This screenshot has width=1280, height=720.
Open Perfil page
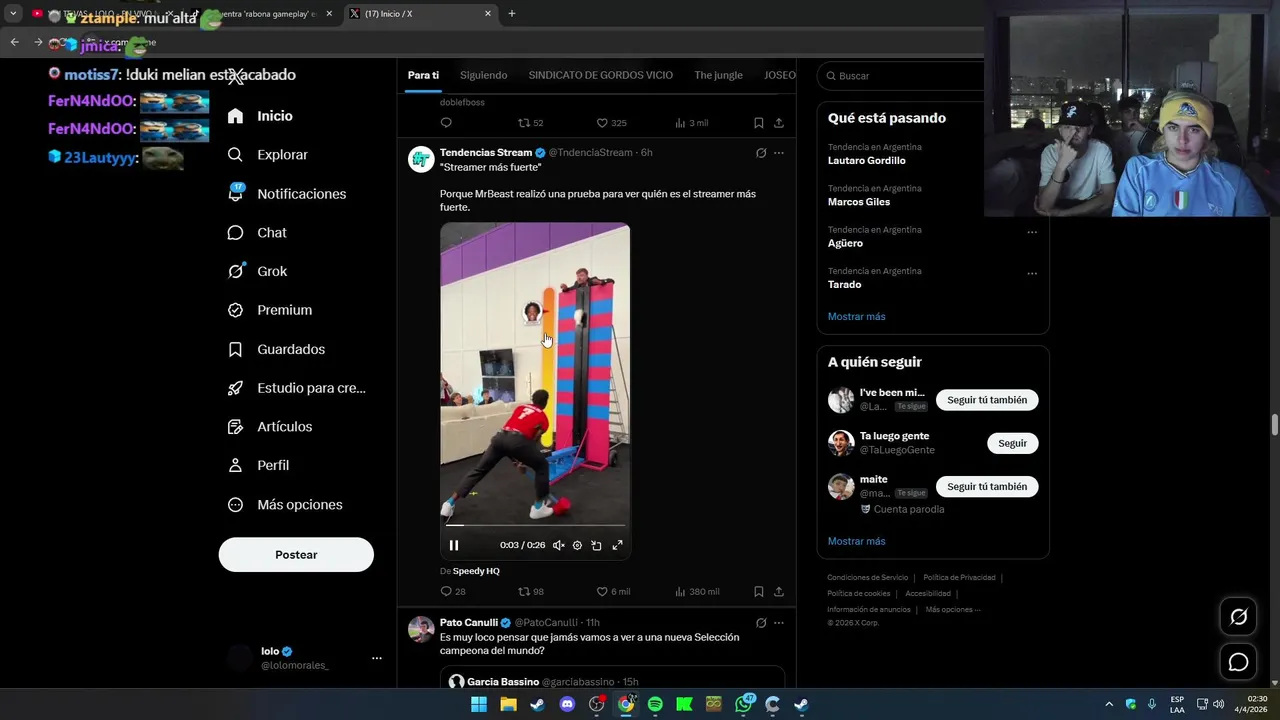258,465
